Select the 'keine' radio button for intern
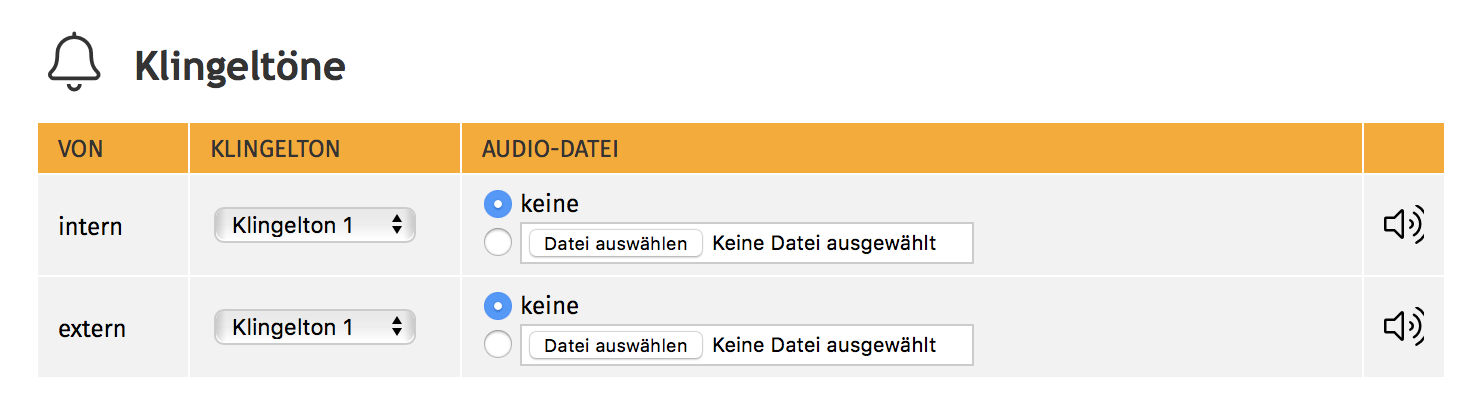Viewport: 1478px width, 400px height. (x=497, y=204)
